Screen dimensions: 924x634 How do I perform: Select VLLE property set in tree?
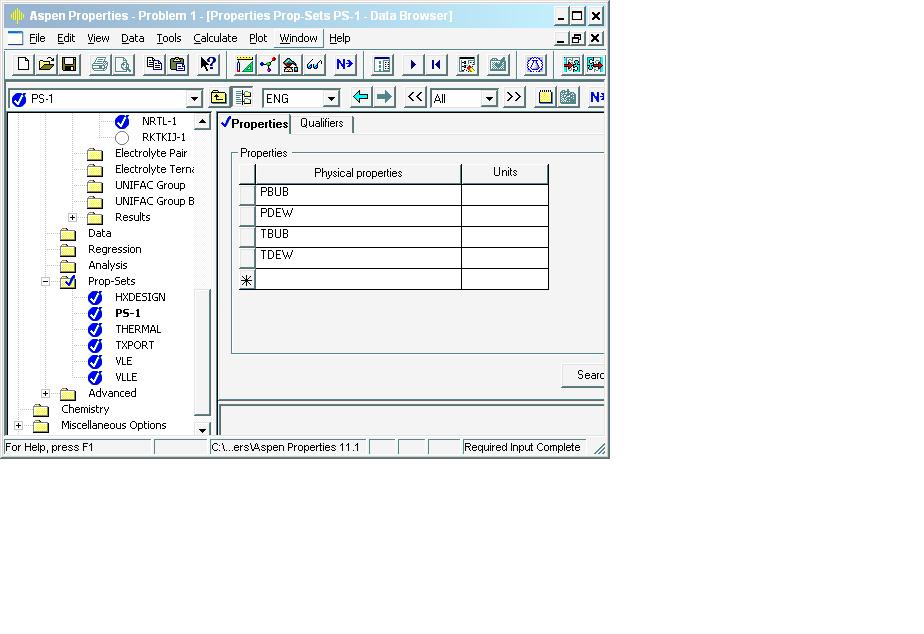[126, 377]
